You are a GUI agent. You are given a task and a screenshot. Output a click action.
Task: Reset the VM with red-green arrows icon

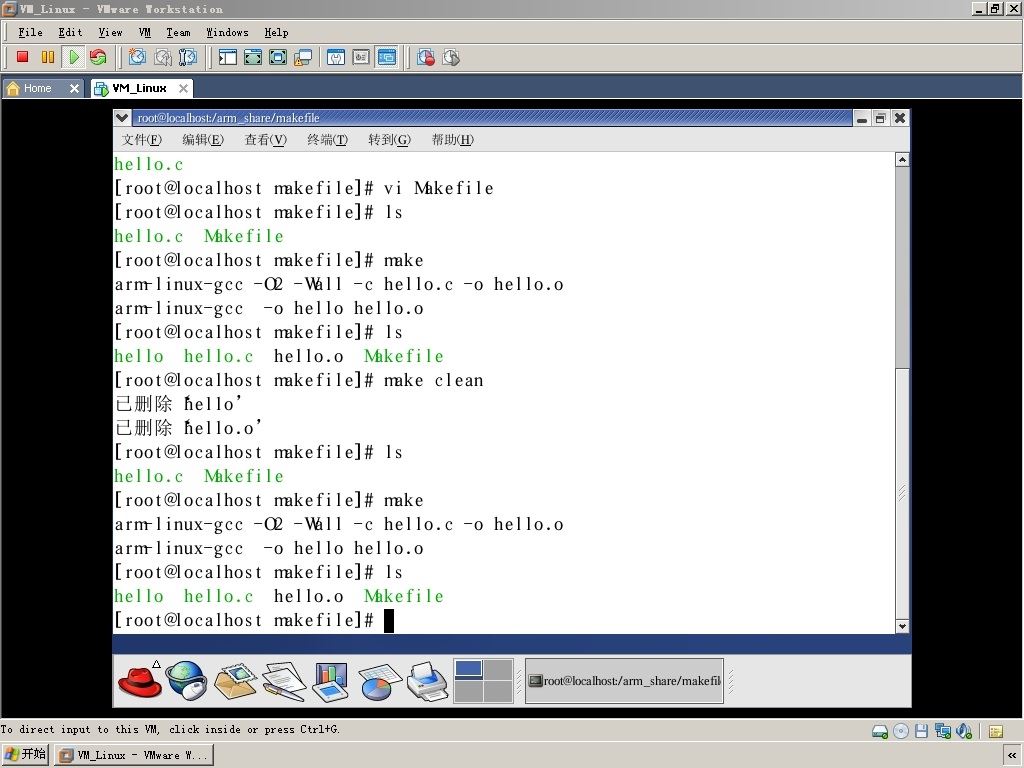[x=98, y=57]
